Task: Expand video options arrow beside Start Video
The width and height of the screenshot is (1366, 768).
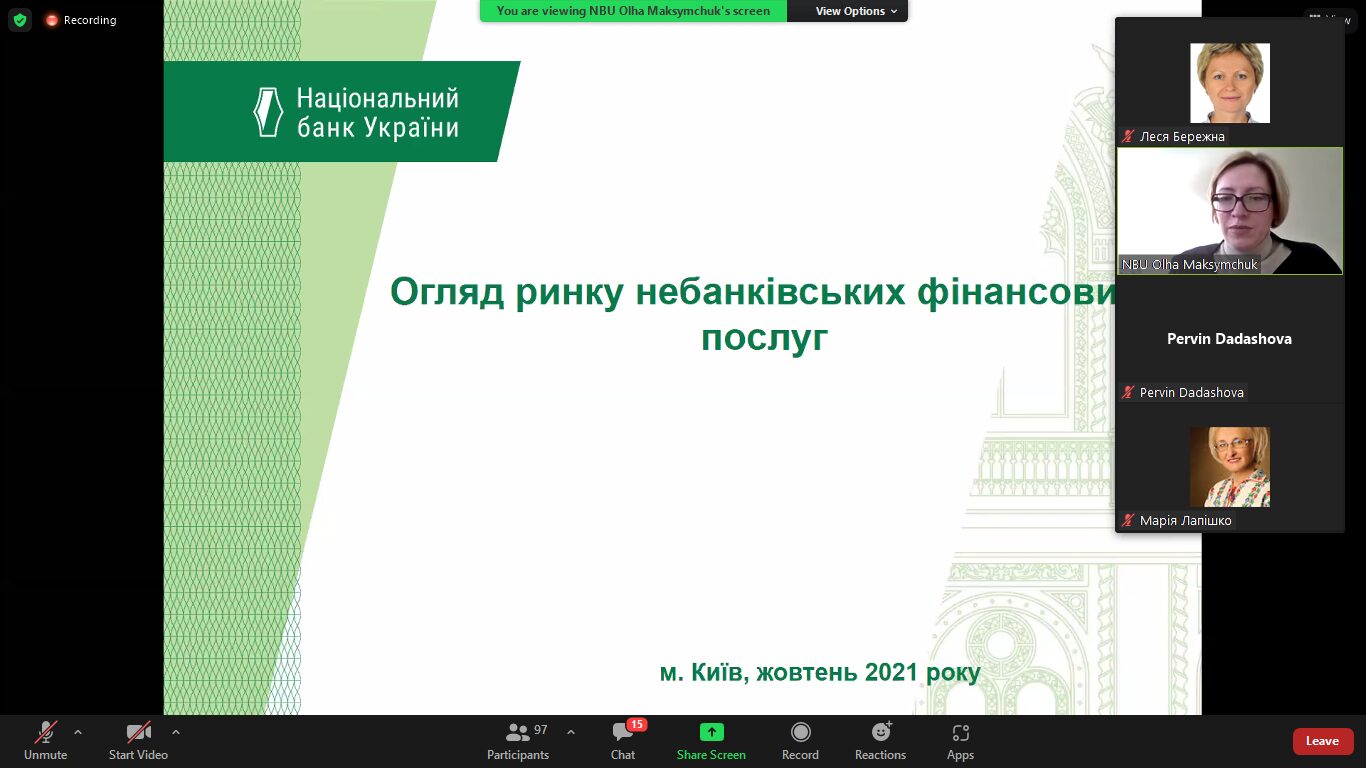Action: (x=176, y=732)
